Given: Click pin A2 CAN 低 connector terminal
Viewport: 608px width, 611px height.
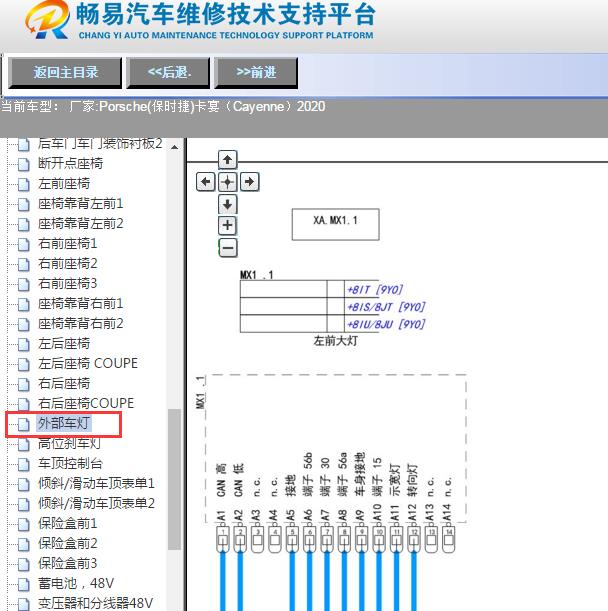Looking at the screenshot, I should tap(240, 539).
